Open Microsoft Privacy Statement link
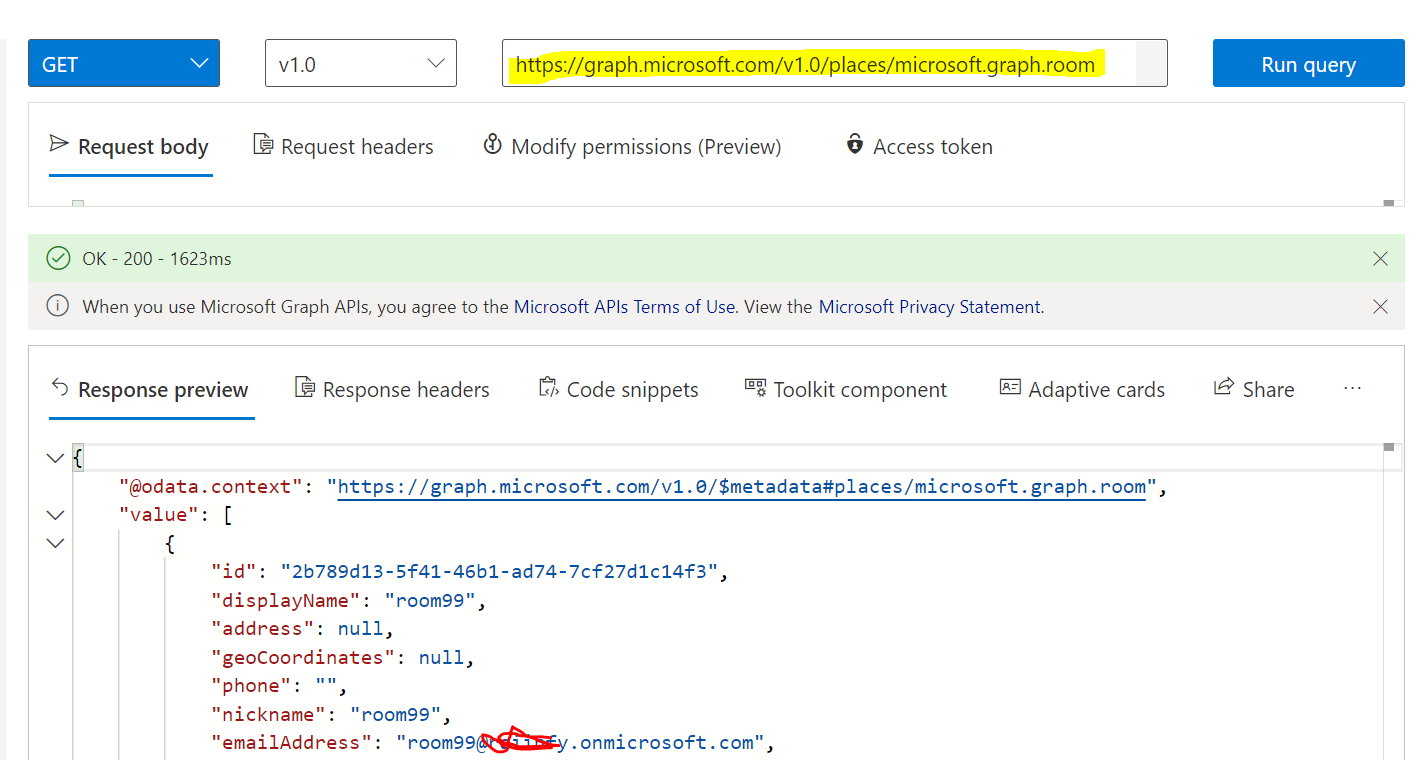Viewport: 1419px width, 760px height. tap(930, 307)
